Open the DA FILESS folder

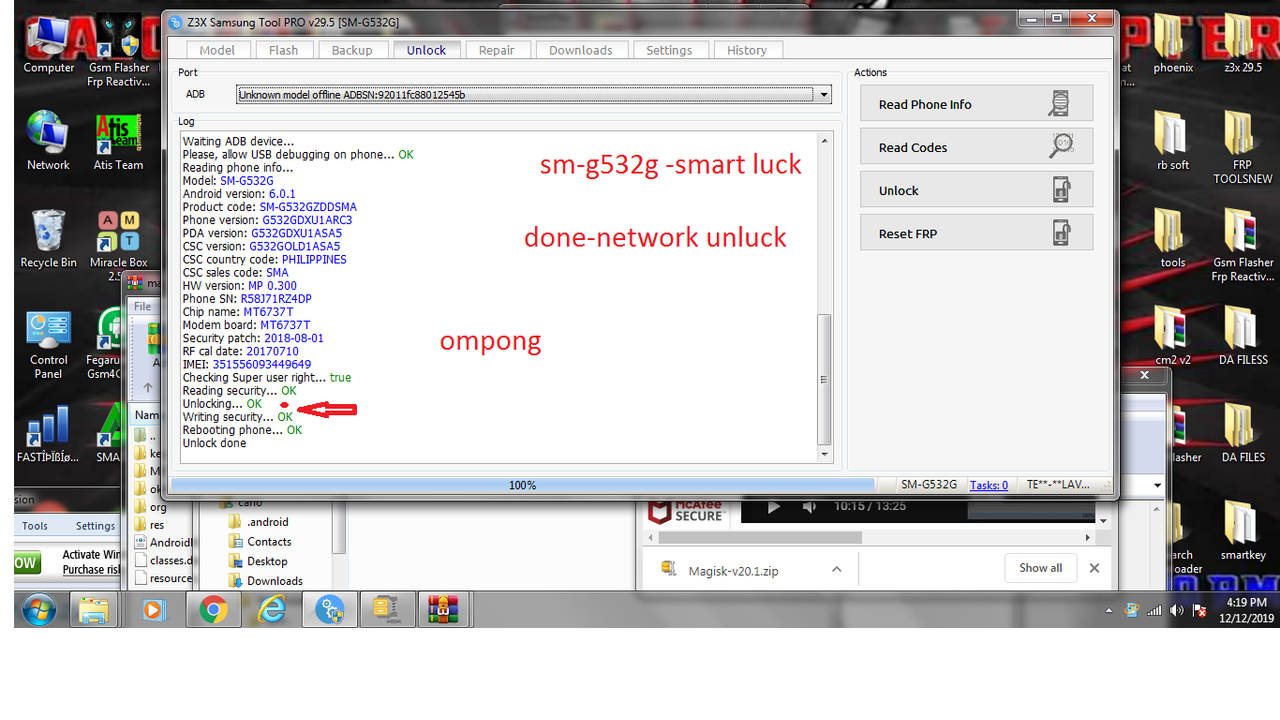pos(1243,335)
